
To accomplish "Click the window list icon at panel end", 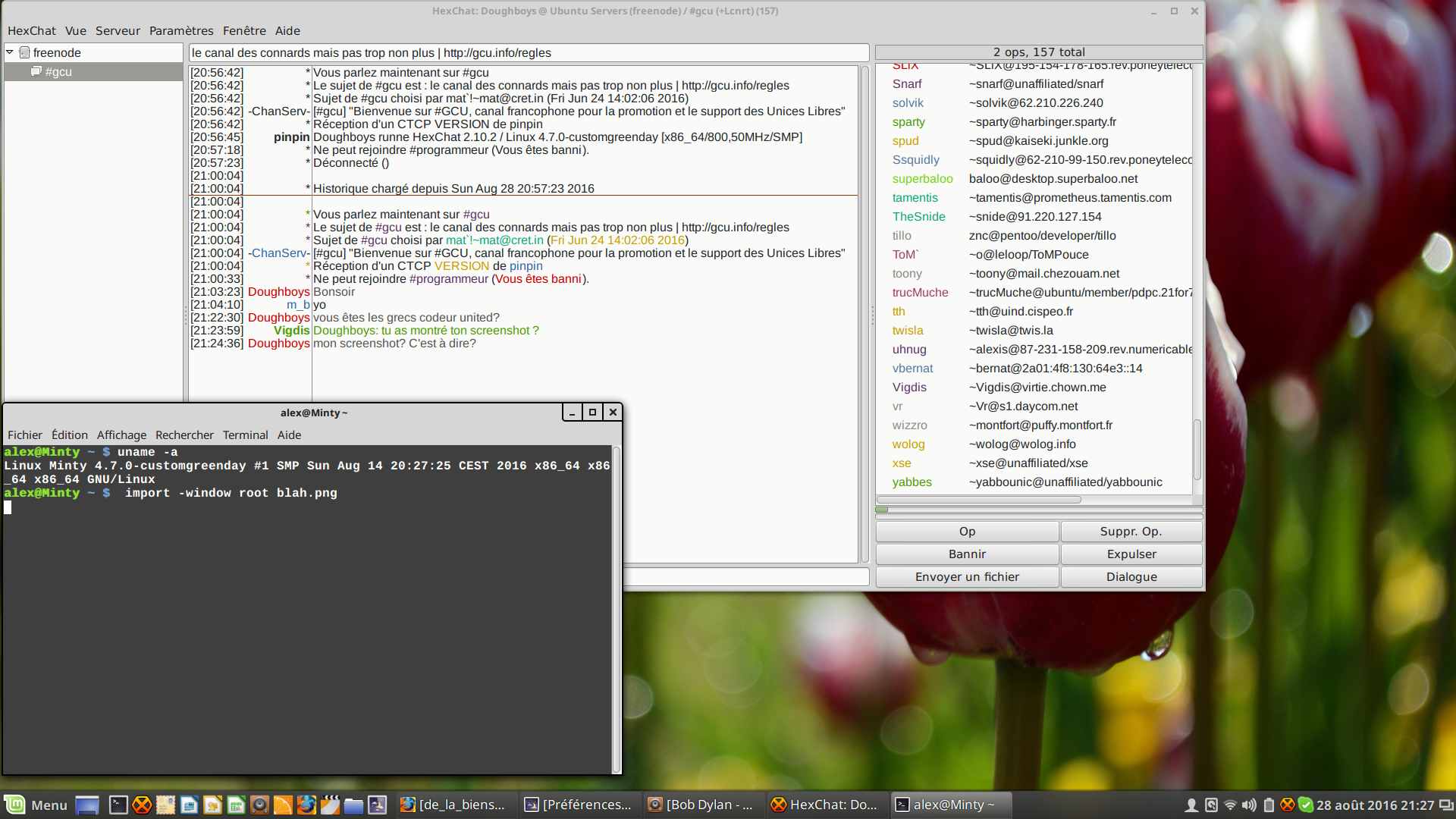I will tap(1446, 805).
